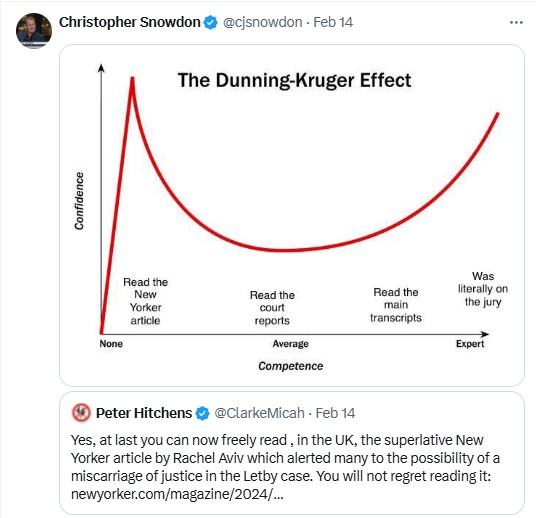Viewport: 536px width, 518px height.
Task: Click Christopher Snowdon's verified badge
Action: [210, 23]
